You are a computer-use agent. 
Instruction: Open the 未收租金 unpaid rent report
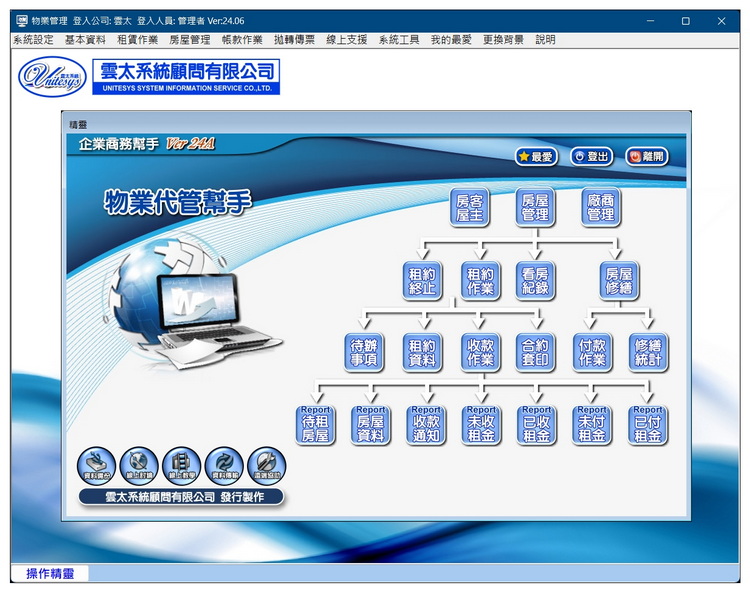pyautogui.click(x=481, y=424)
